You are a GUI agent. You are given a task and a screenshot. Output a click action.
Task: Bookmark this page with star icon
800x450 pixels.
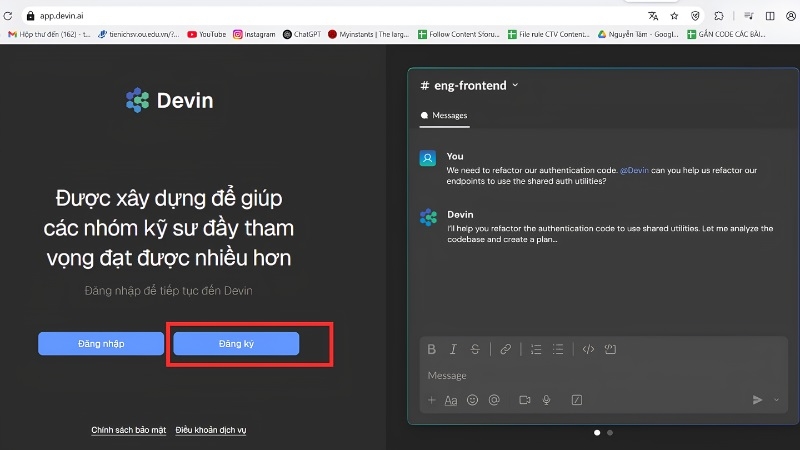[x=674, y=16]
